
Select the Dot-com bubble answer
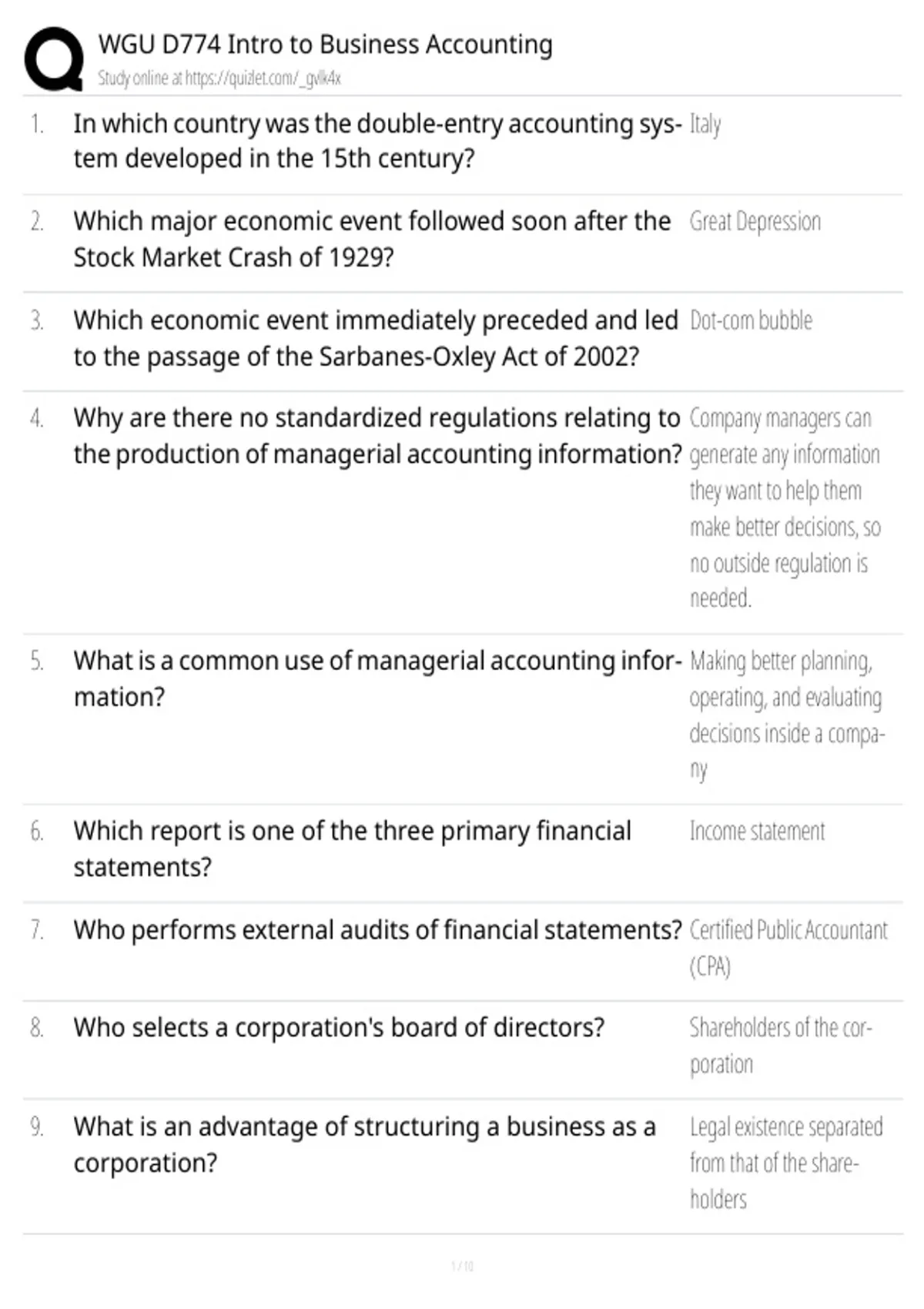(x=751, y=320)
